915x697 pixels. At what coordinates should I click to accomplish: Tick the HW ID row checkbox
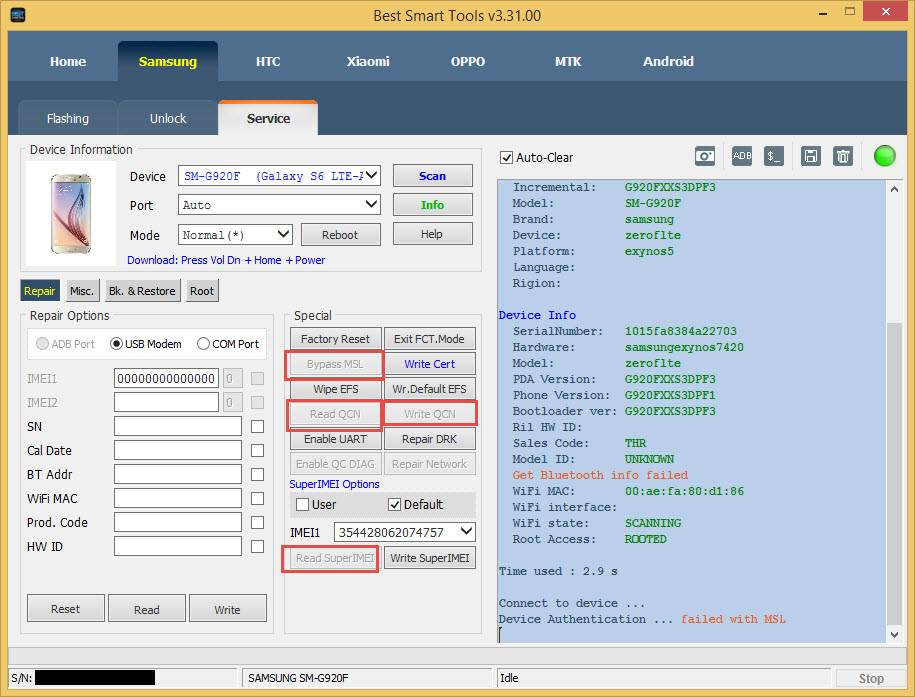click(257, 546)
